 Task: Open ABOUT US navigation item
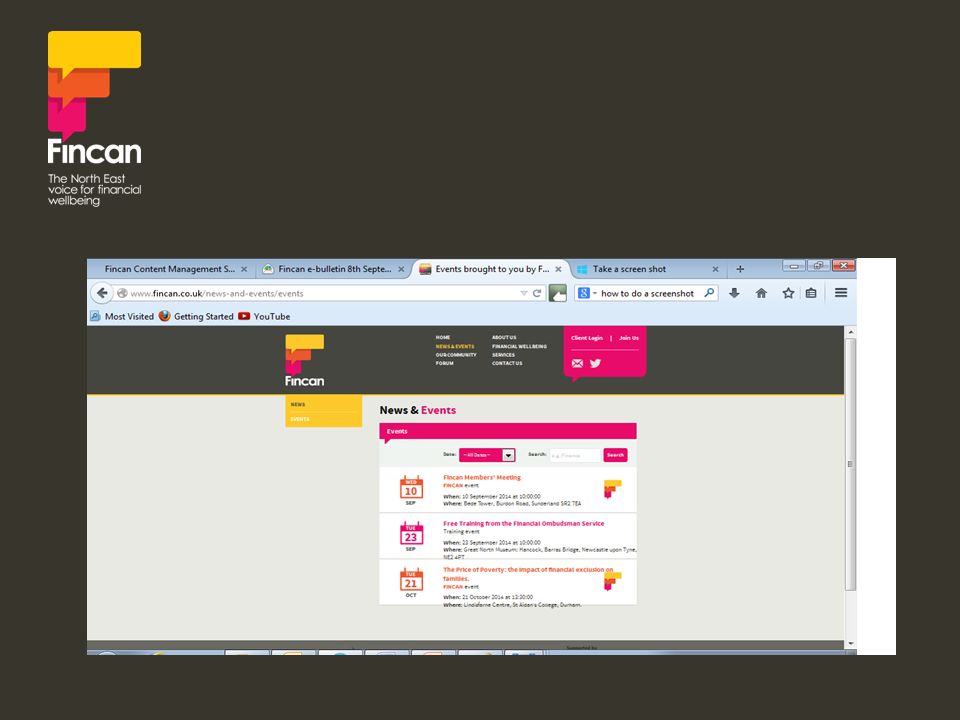[504, 337]
